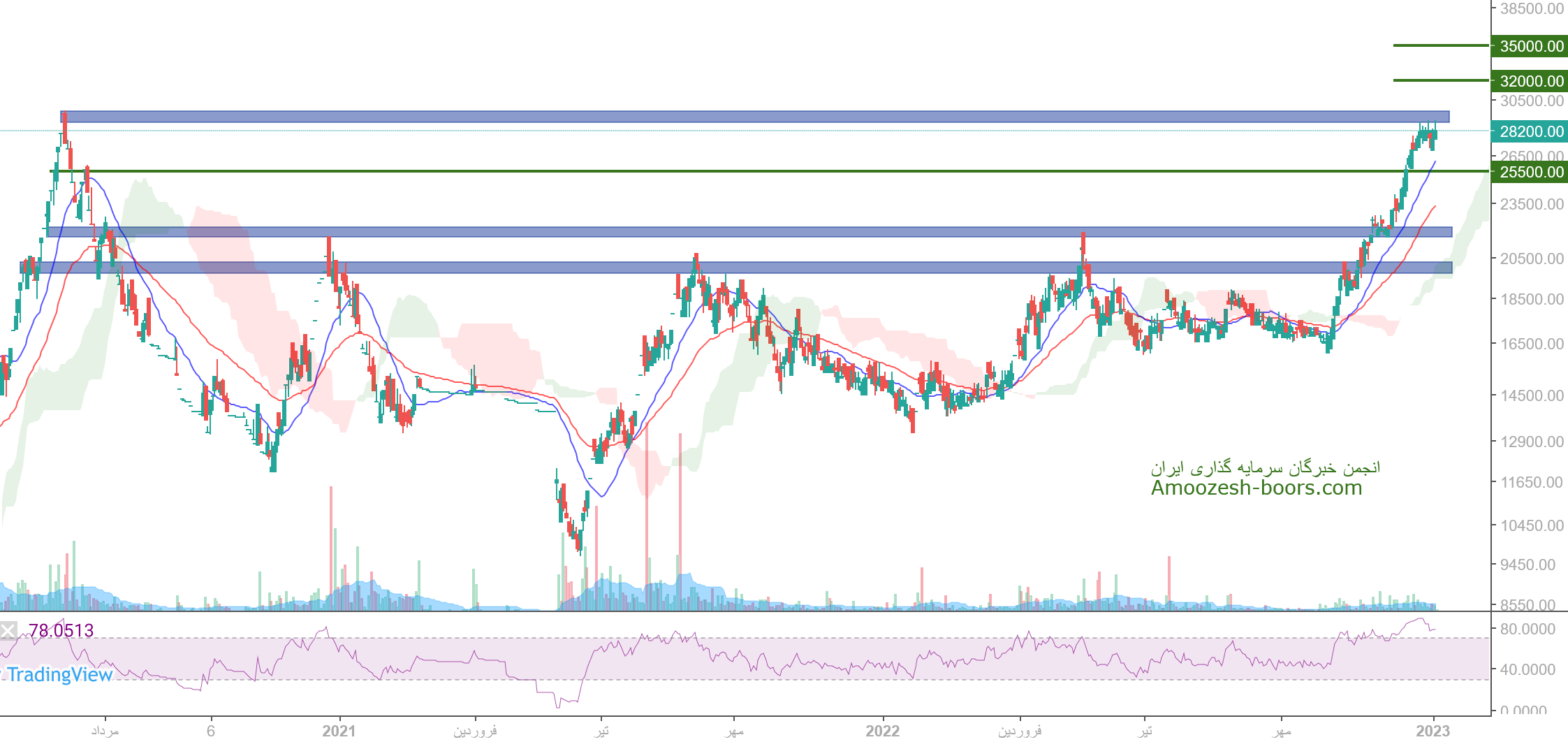
Task: Select the middle blue zone rectangle
Action: coord(749,232)
